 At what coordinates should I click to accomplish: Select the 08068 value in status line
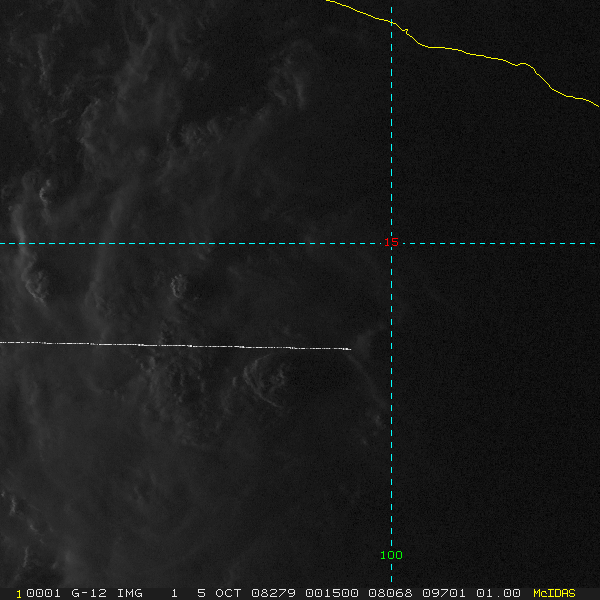[391, 593]
